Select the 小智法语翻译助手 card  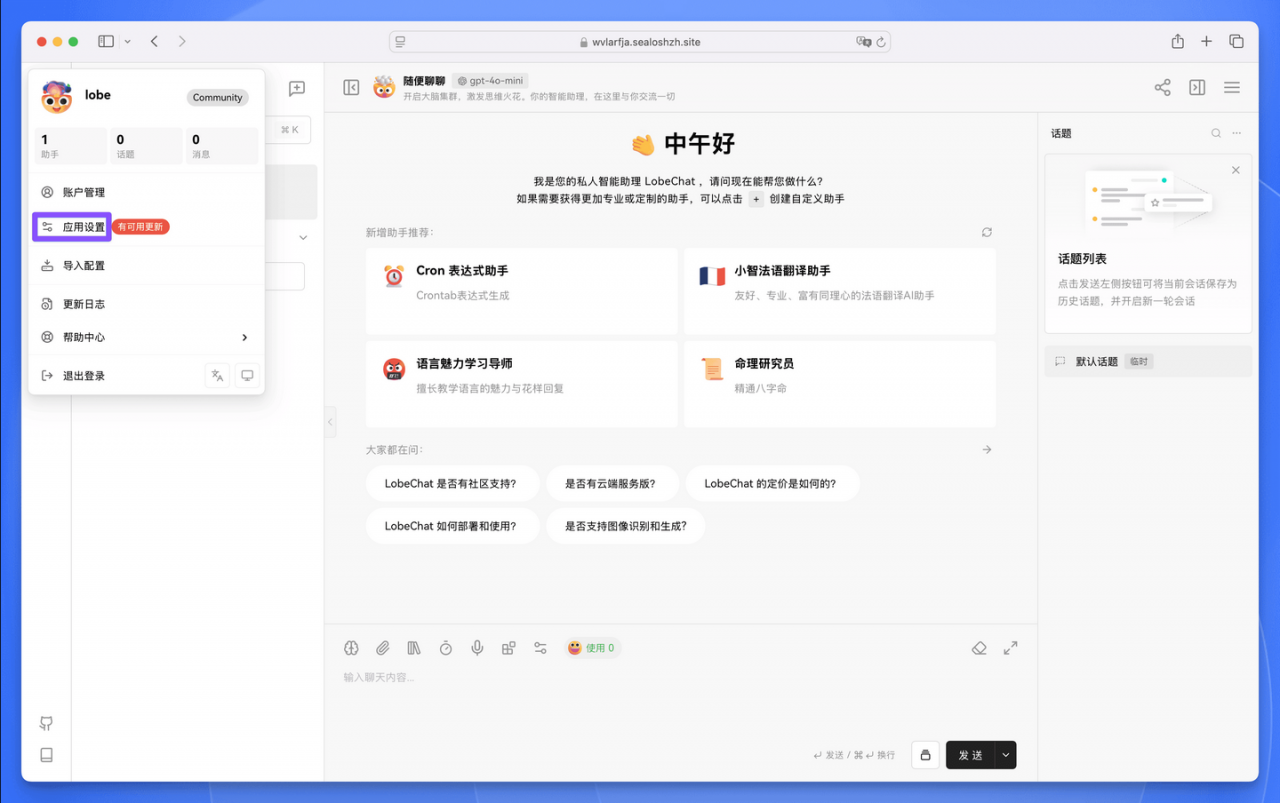click(840, 291)
